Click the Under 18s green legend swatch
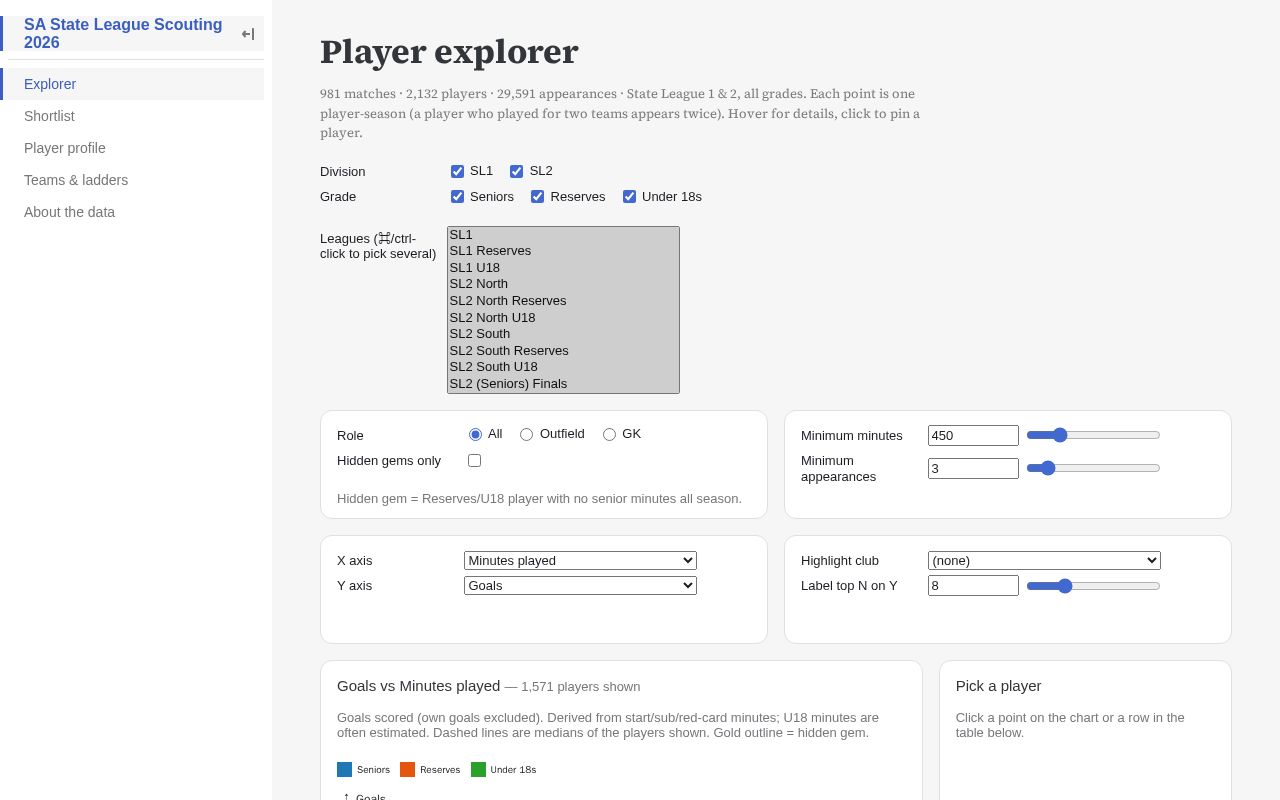 [478, 770]
